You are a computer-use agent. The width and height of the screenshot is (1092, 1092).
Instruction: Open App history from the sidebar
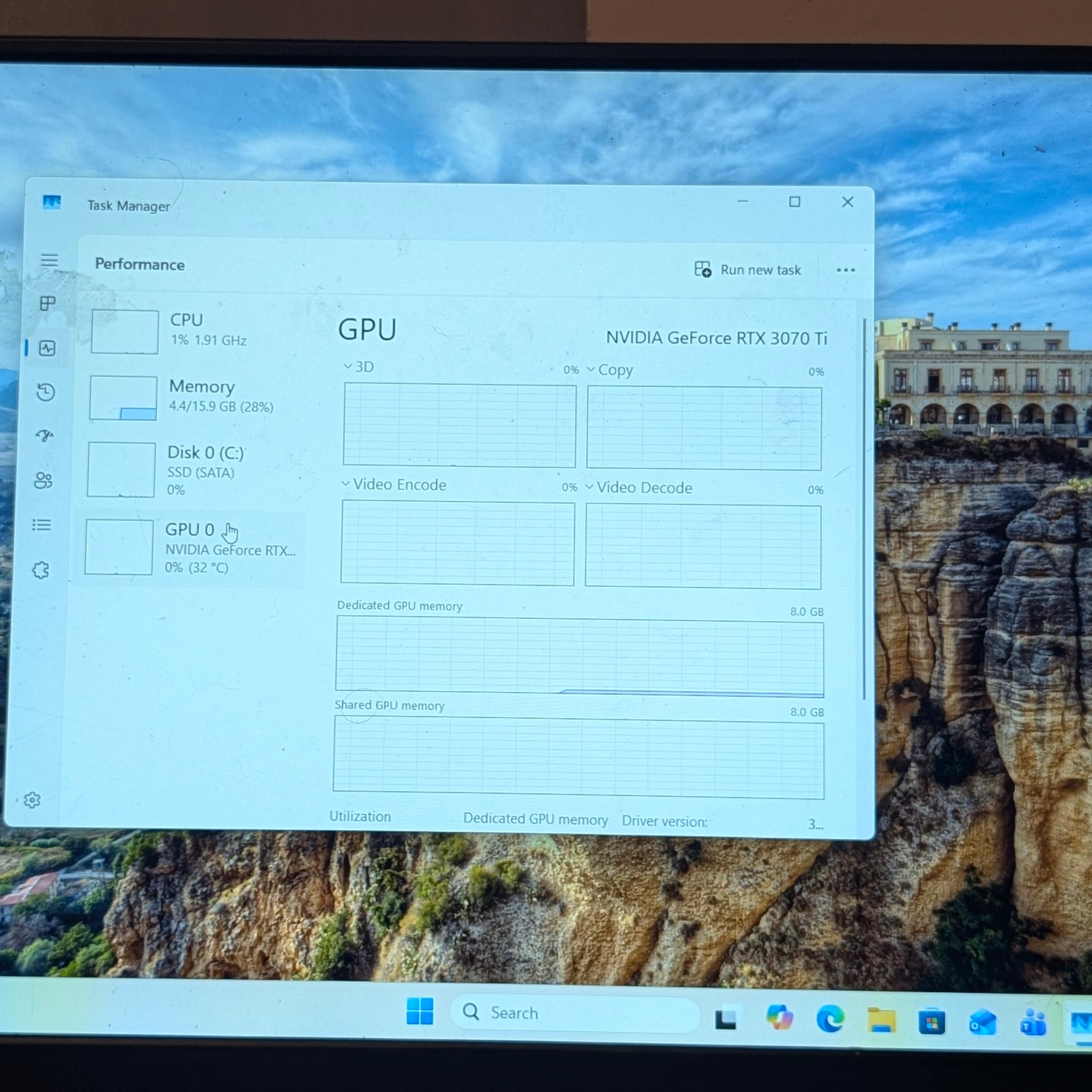(x=46, y=392)
